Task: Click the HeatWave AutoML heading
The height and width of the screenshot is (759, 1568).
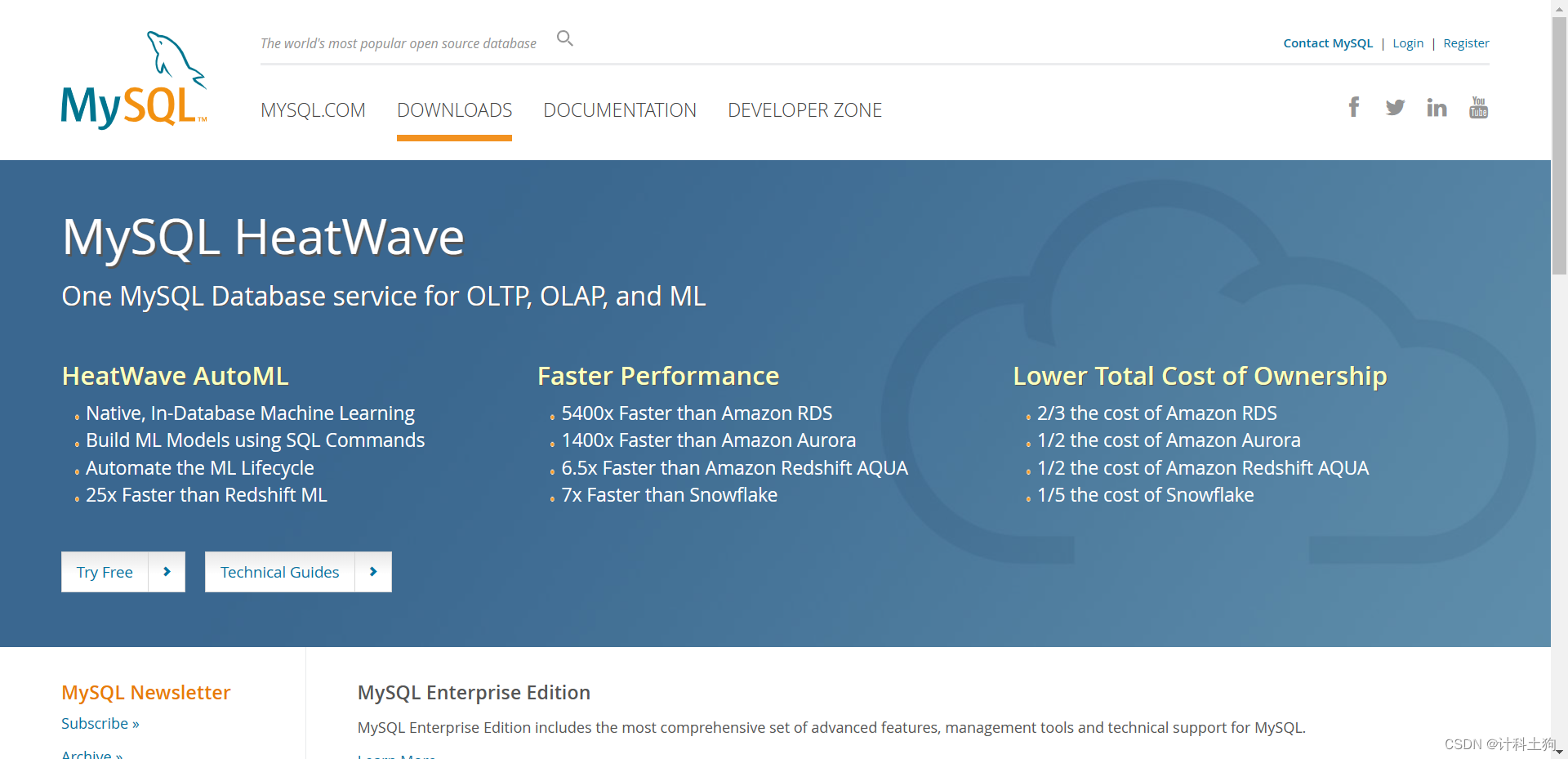Action: click(x=176, y=376)
